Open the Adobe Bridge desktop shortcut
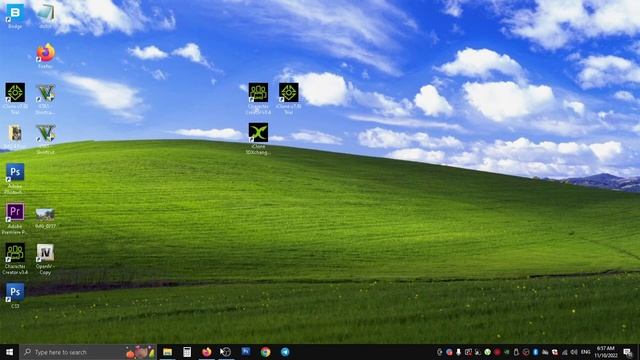This screenshot has width=640, height=360. point(15,16)
